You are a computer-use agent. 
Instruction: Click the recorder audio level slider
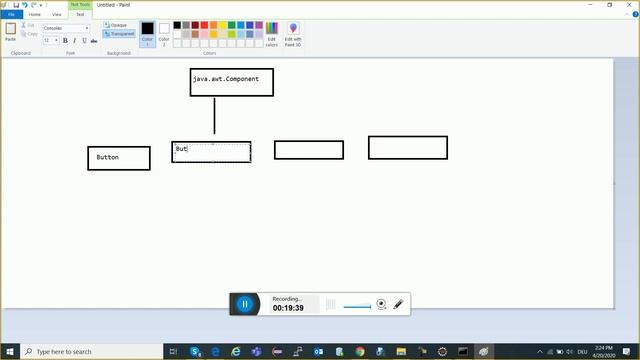click(357, 307)
